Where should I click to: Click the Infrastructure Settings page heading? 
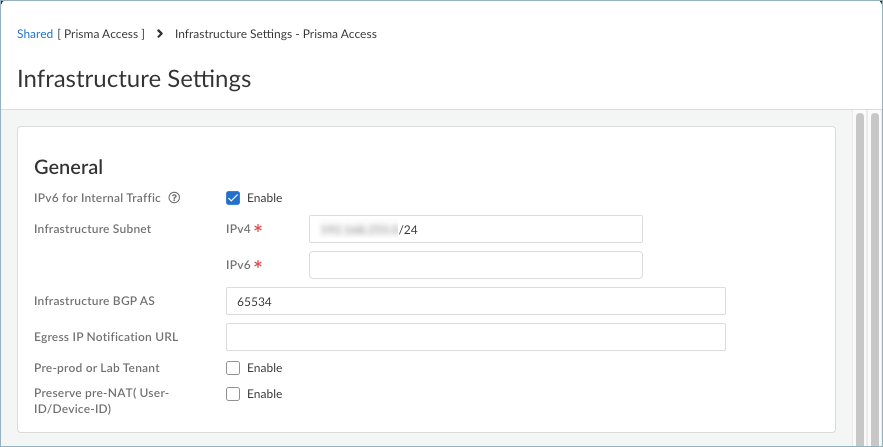134,78
